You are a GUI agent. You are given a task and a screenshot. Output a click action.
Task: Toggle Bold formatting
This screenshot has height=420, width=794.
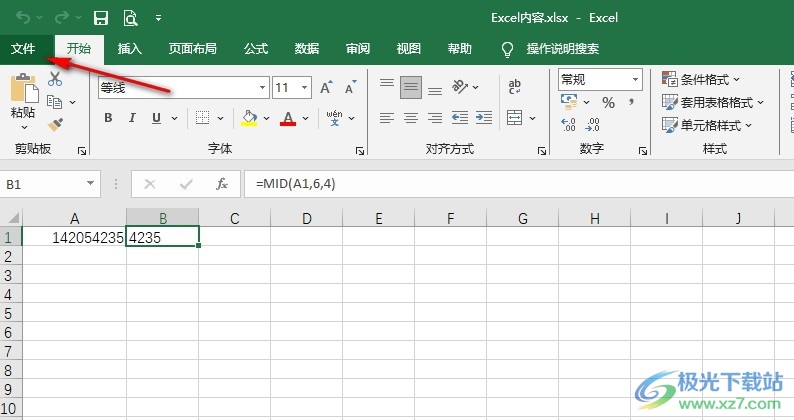pyautogui.click(x=108, y=118)
